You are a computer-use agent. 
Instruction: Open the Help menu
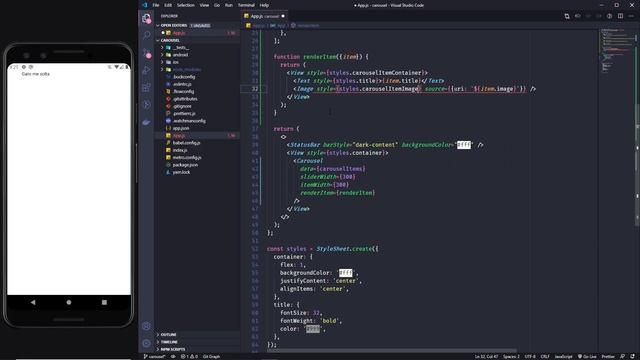(264, 5)
